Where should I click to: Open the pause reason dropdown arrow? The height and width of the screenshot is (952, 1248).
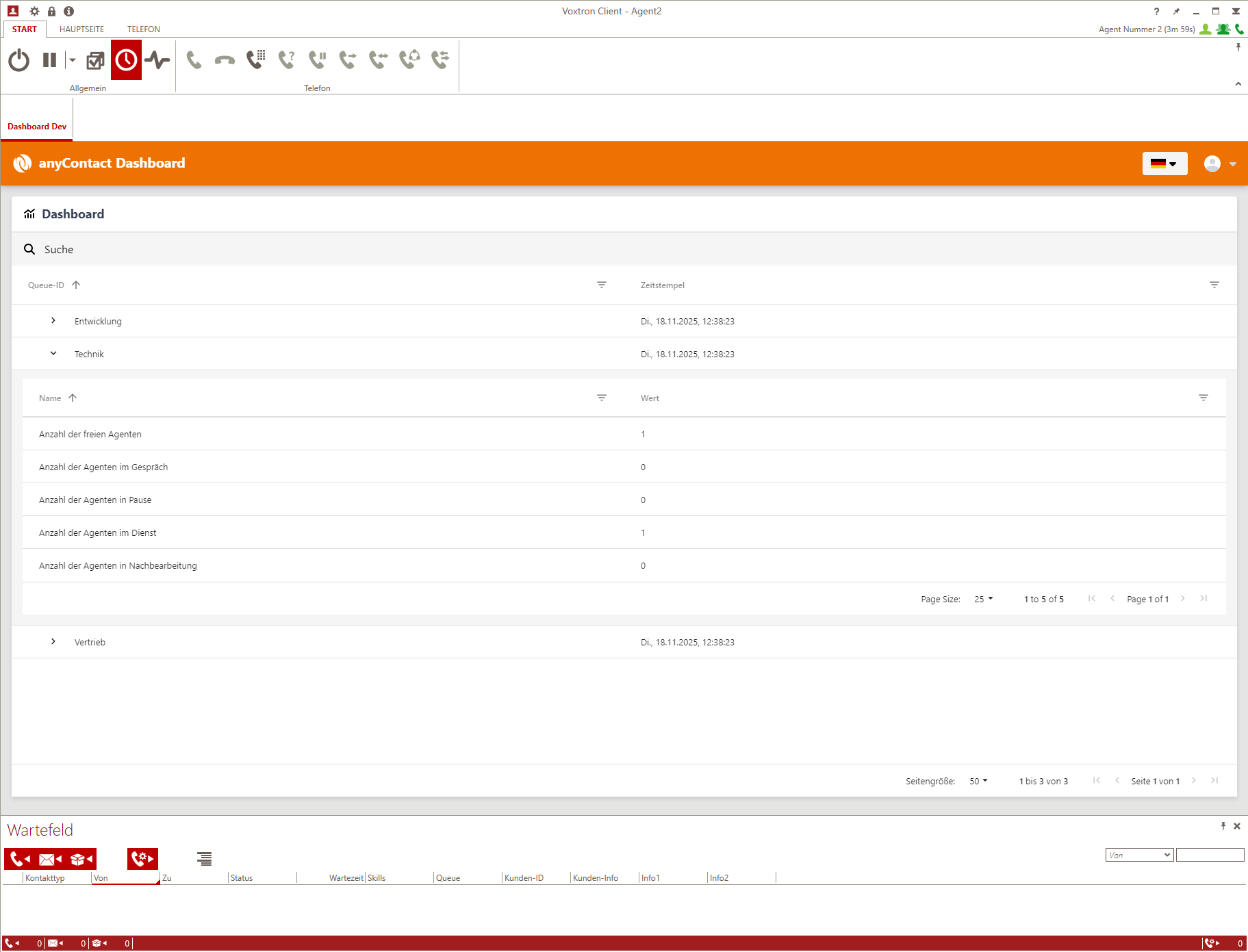[71, 60]
